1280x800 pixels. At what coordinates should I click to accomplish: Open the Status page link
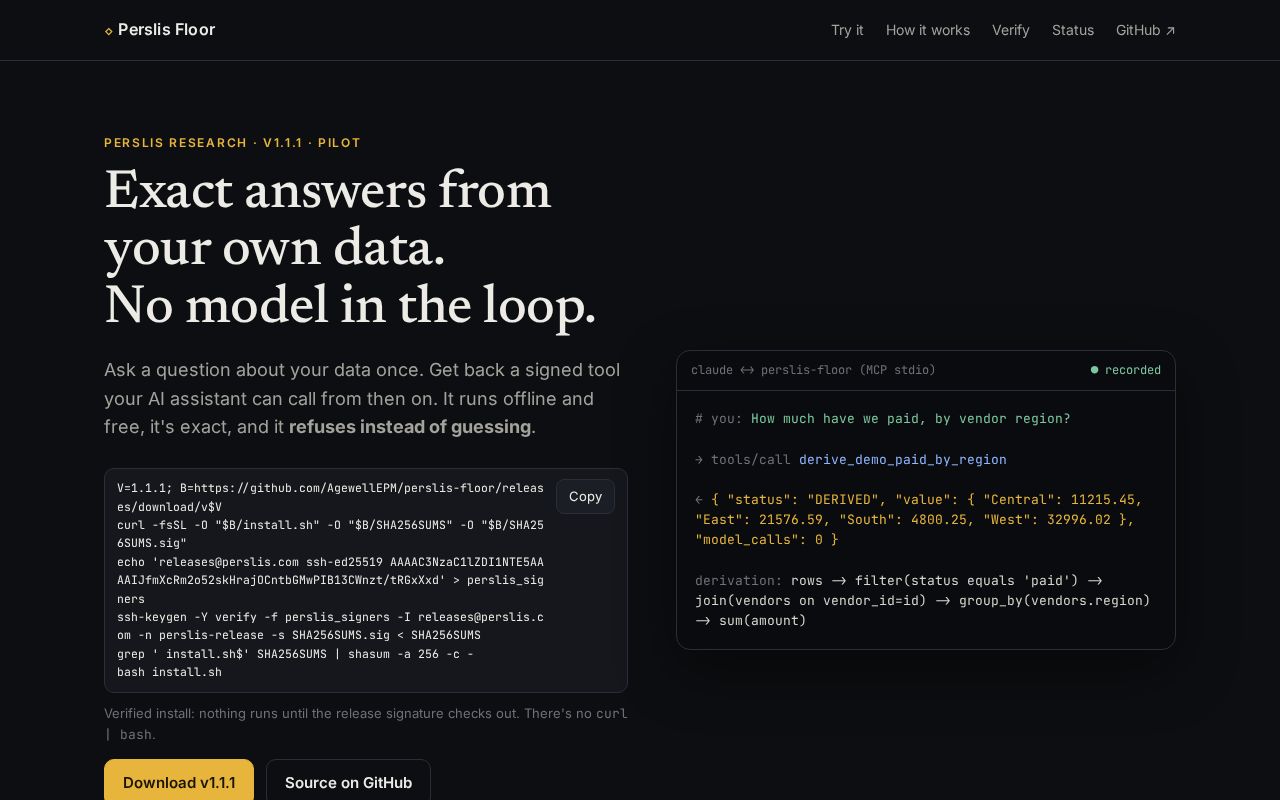(1073, 30)
